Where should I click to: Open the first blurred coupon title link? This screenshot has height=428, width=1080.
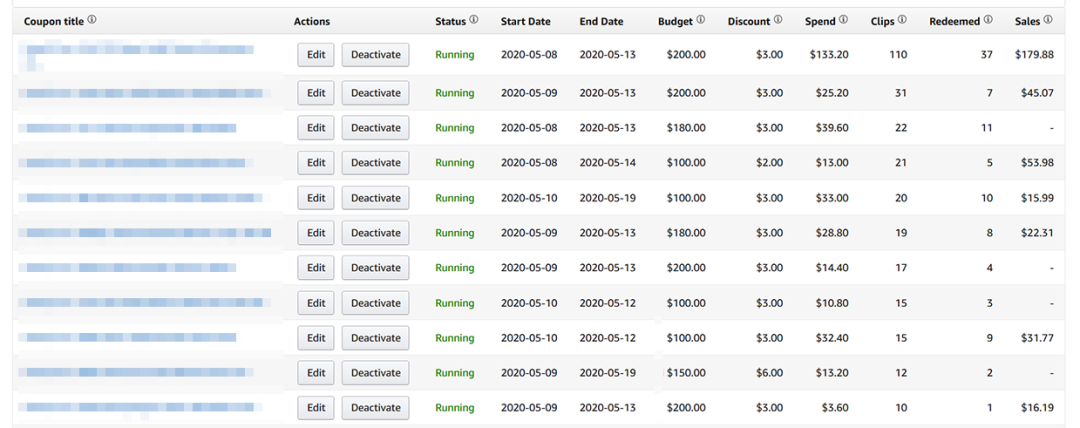coord(140,50)
